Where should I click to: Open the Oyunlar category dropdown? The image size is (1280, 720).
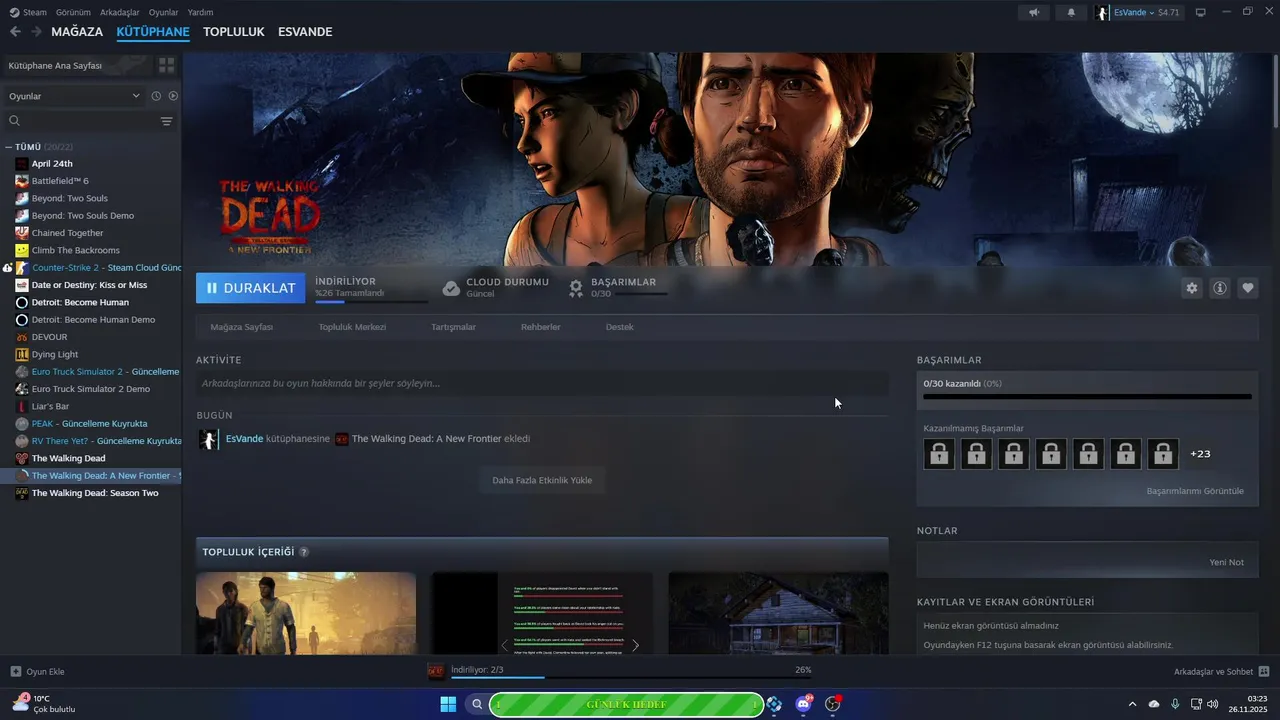75,96
